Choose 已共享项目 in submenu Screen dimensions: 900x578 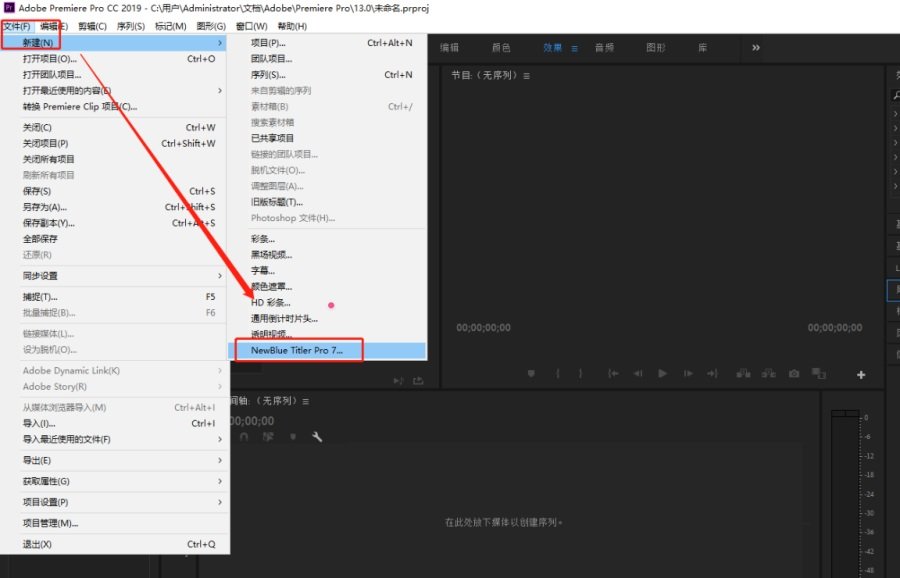coord(327,138)
